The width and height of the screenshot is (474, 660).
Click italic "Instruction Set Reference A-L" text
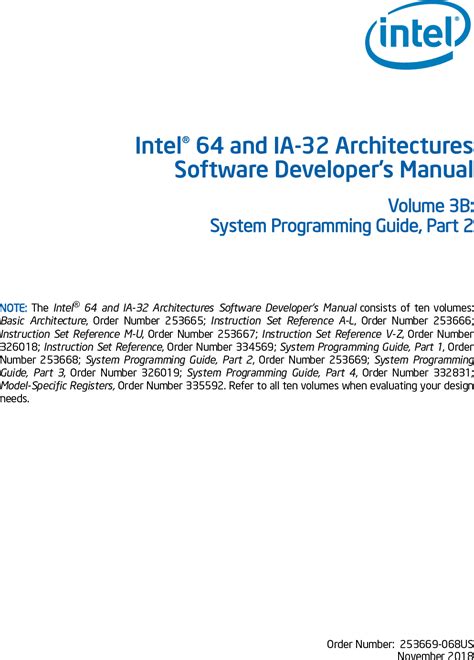tap(282, 321)
